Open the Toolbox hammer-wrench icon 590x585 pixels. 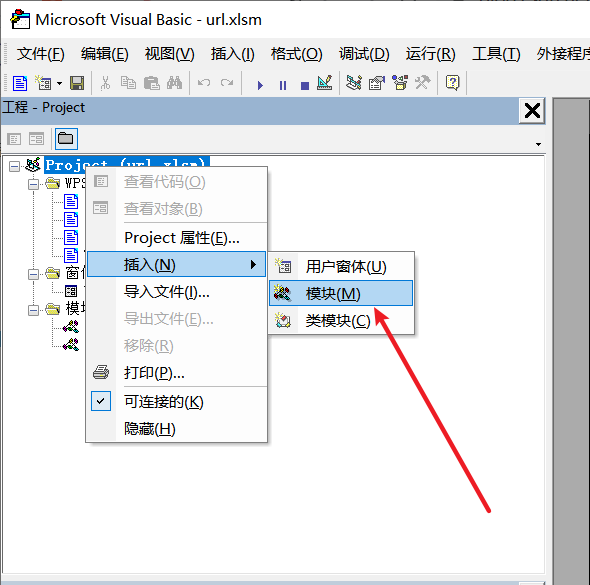(x=422, y=83)
